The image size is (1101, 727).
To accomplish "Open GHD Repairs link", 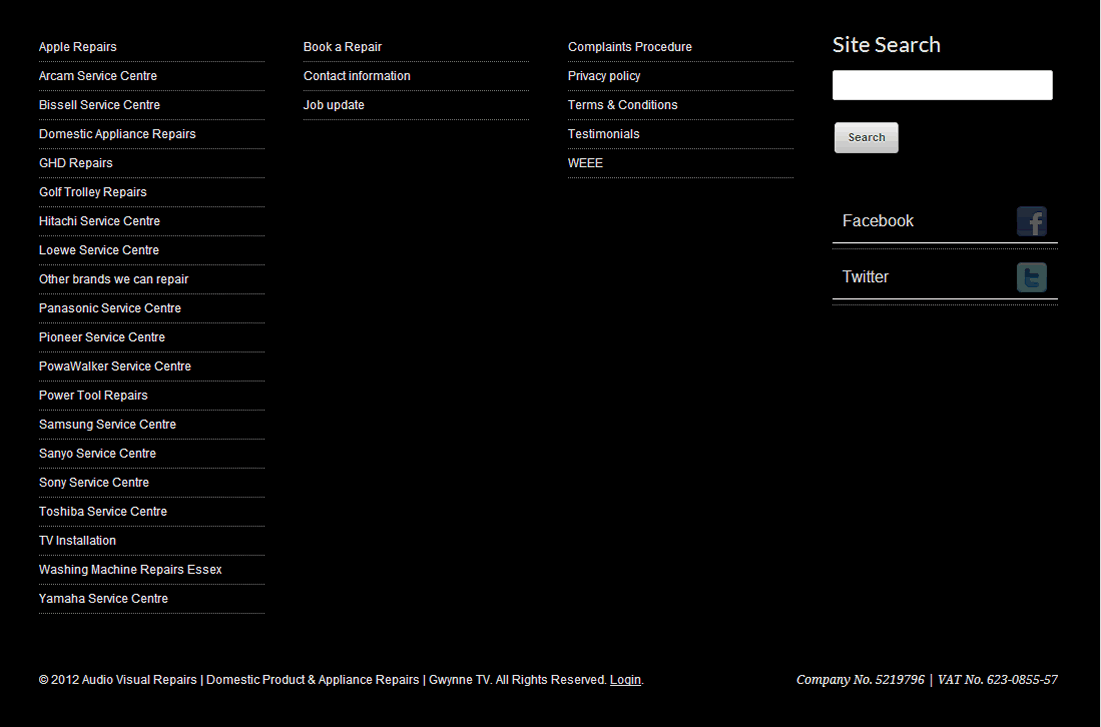I will [75, 163].
